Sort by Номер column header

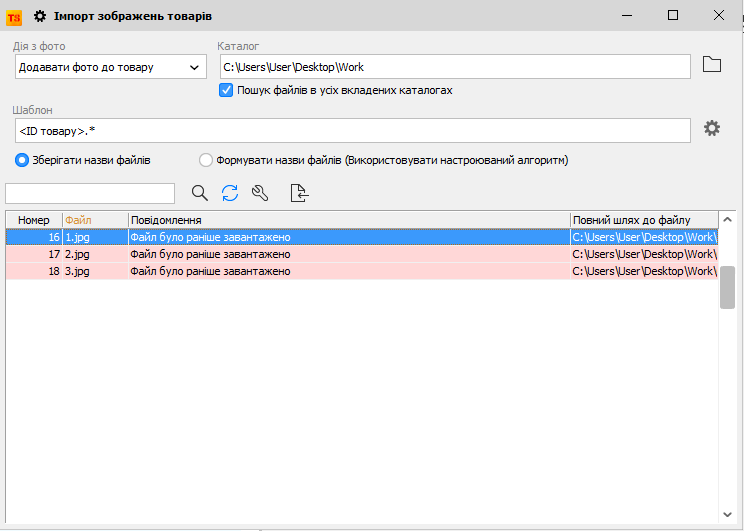tap(33, 220)
